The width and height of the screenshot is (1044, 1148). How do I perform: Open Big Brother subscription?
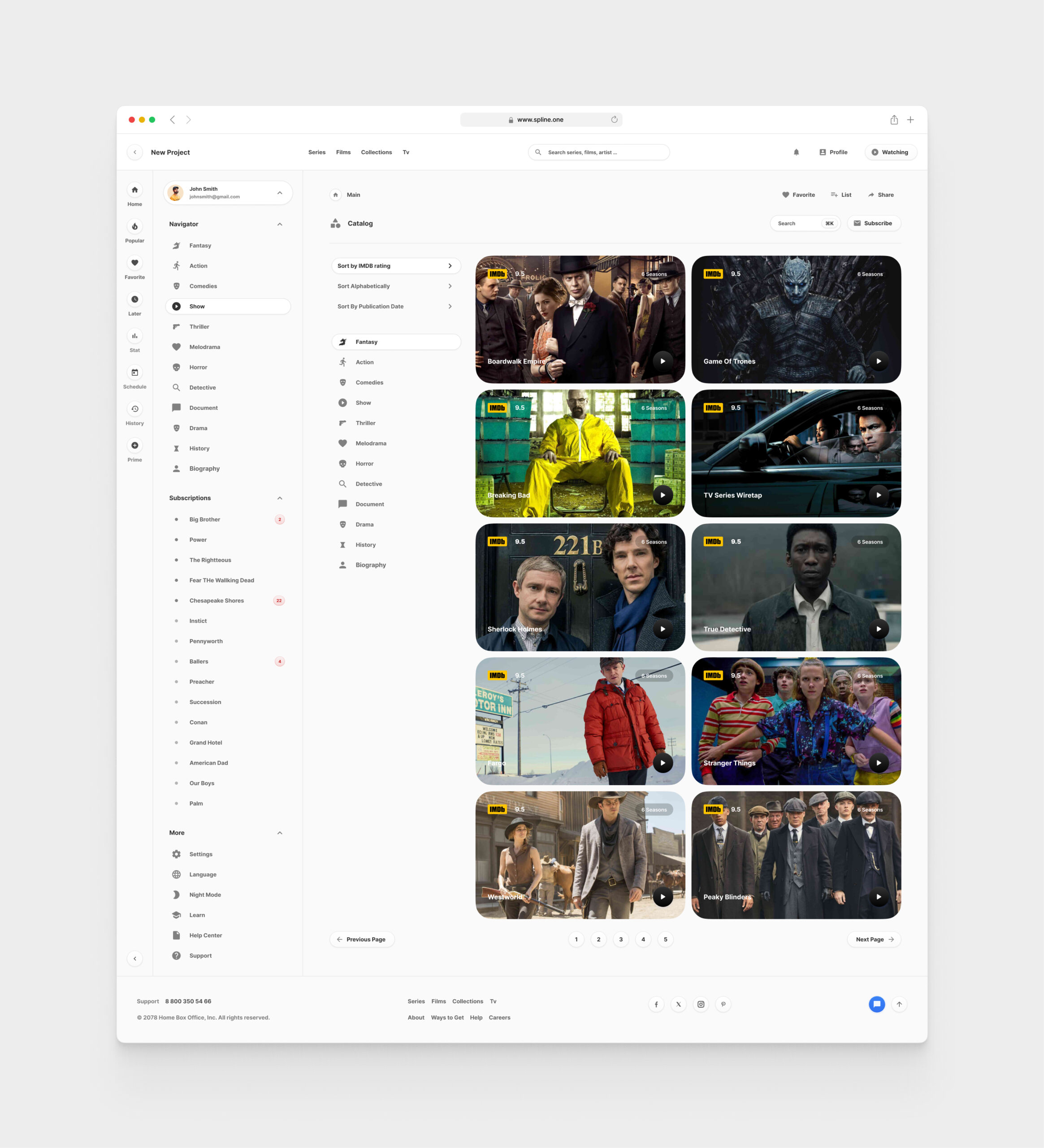228,519
